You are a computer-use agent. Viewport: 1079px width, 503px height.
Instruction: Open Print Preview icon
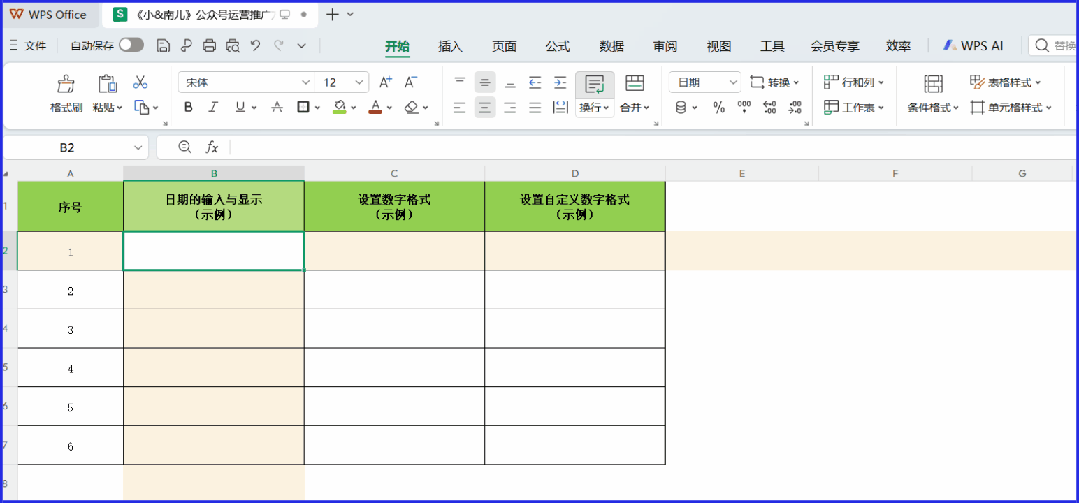tap(233, 45)
